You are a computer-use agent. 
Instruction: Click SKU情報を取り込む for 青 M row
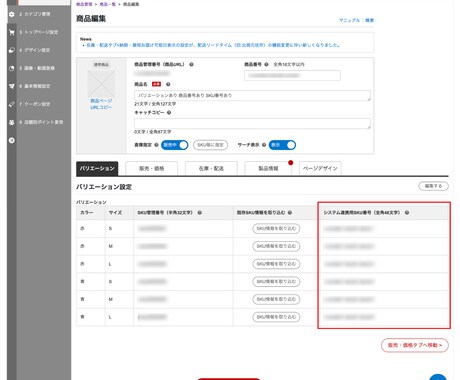click(x=276, y=299)
